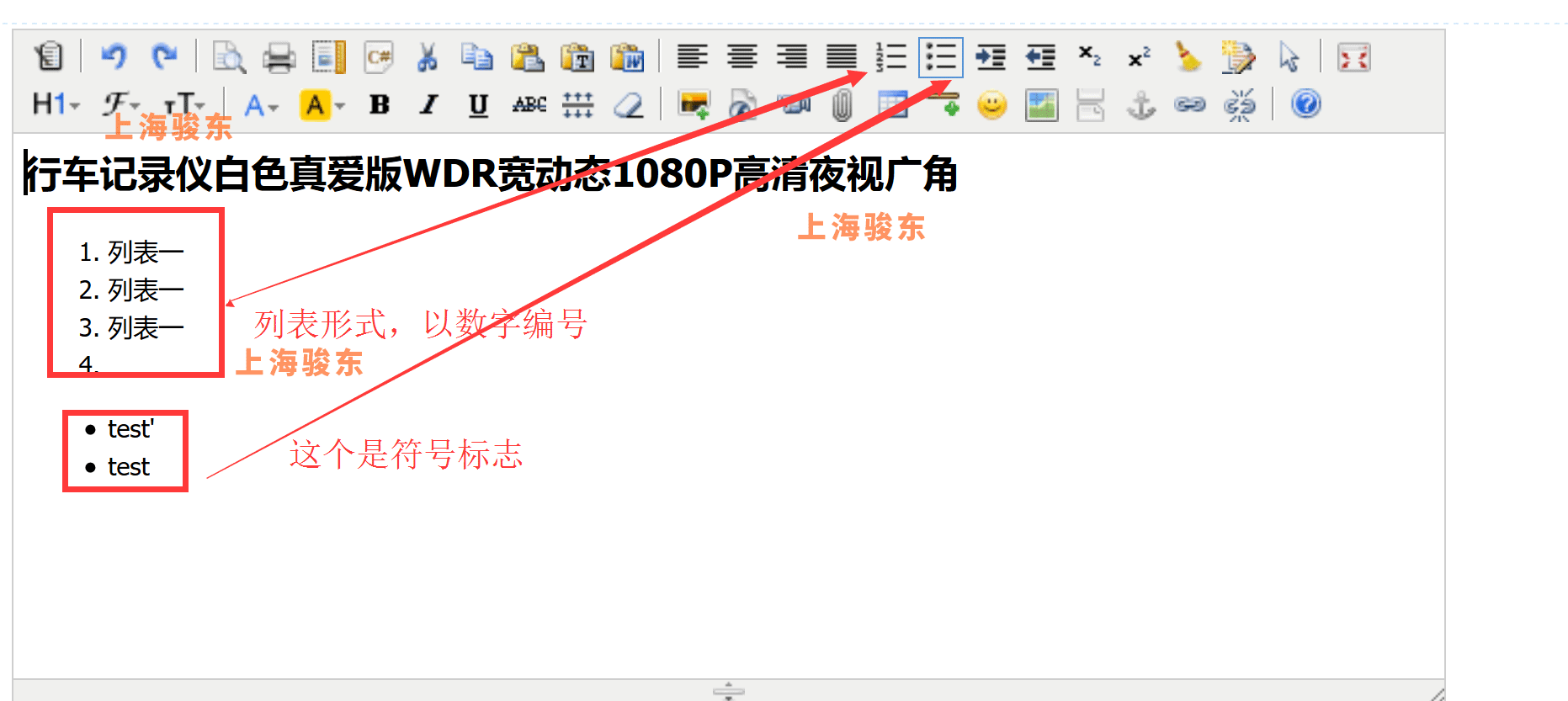Place cursor on empty list item 4

pyautogui.click(x=89, y=364)
